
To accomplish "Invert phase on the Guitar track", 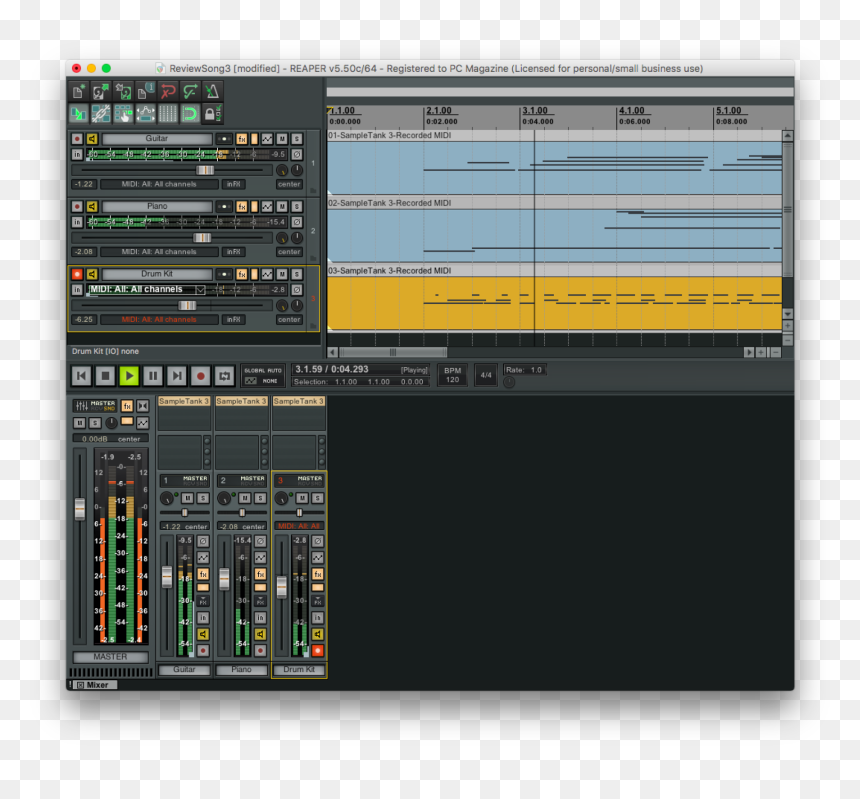I will click(297, 155).
